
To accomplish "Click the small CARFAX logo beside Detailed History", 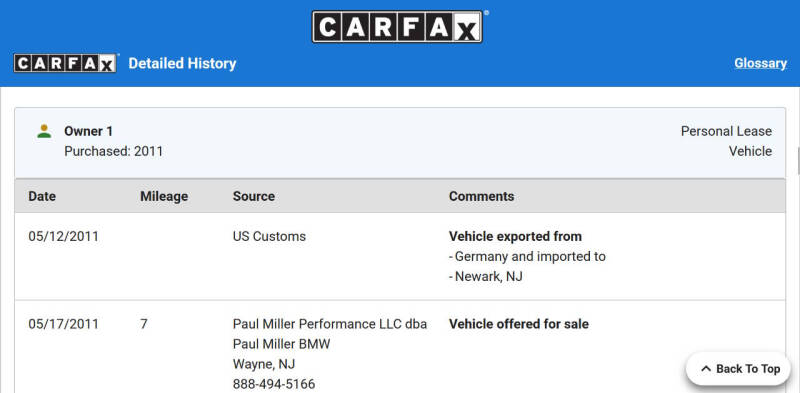I will point(65,63).
